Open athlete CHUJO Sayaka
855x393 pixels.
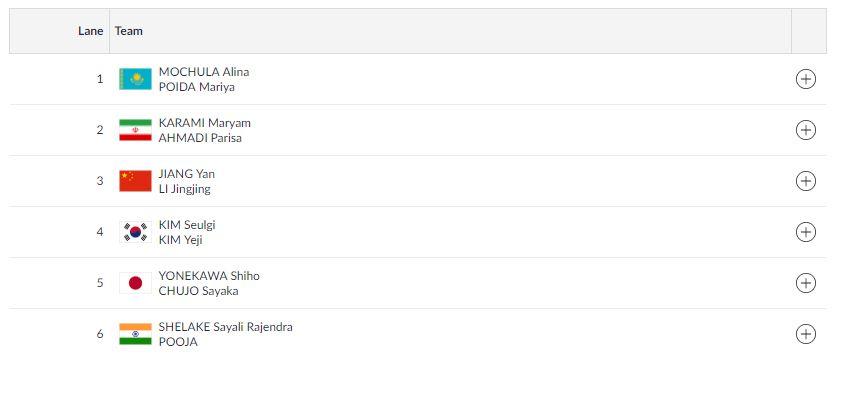pyautogui.click(x=198, y=291)
